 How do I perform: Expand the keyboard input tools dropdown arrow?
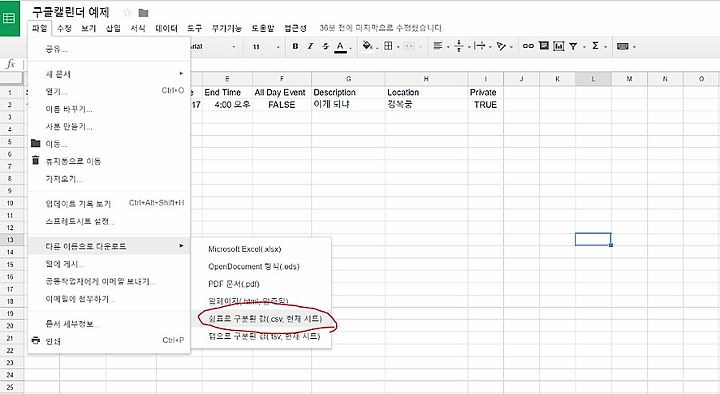tap(634, 46)
